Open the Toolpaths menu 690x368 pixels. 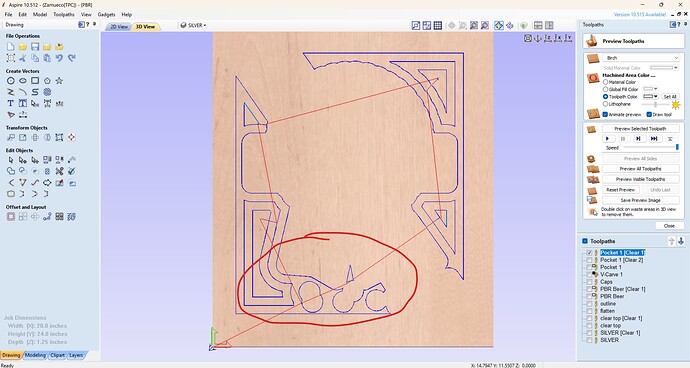pyautogui.click(x=64, y=15)
